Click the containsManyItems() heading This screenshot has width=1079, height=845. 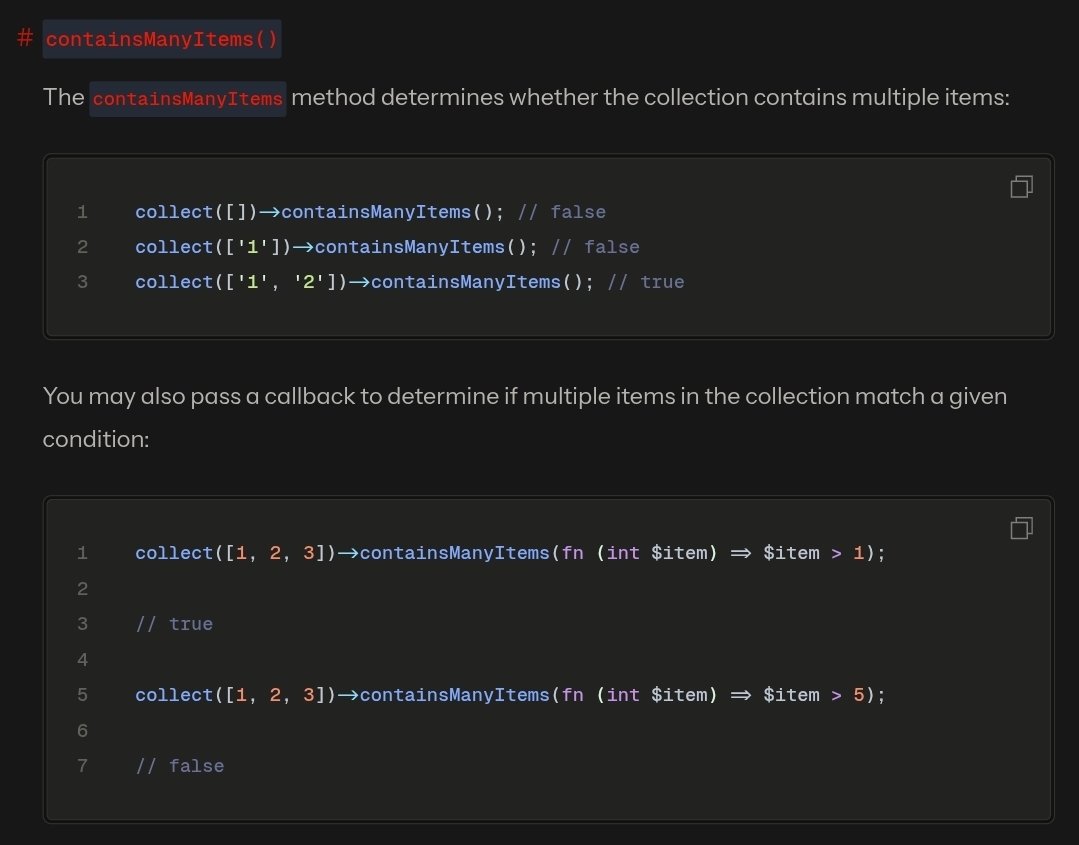coord(162,39)
